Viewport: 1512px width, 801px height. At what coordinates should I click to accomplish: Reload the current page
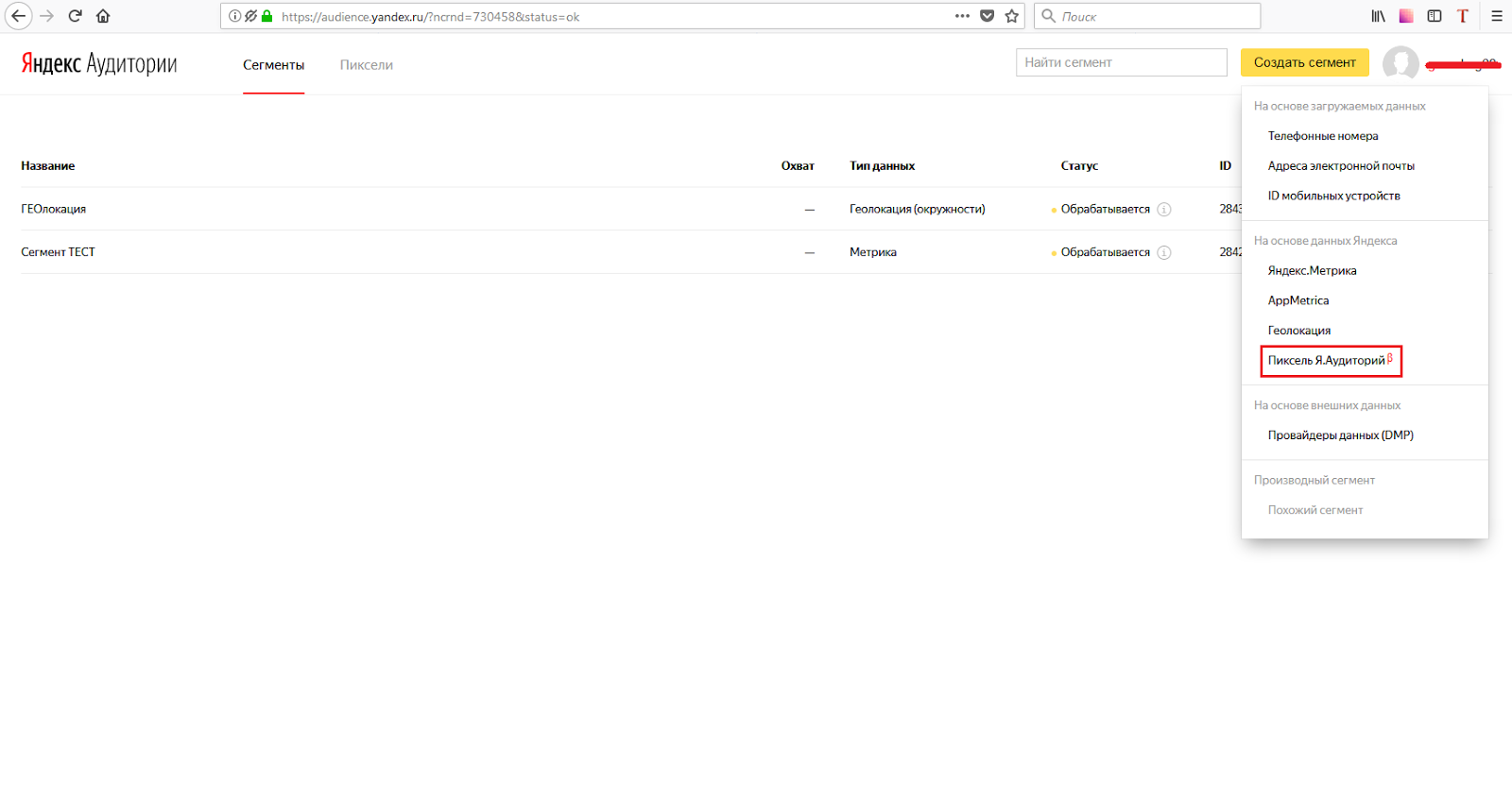(76, 16)
